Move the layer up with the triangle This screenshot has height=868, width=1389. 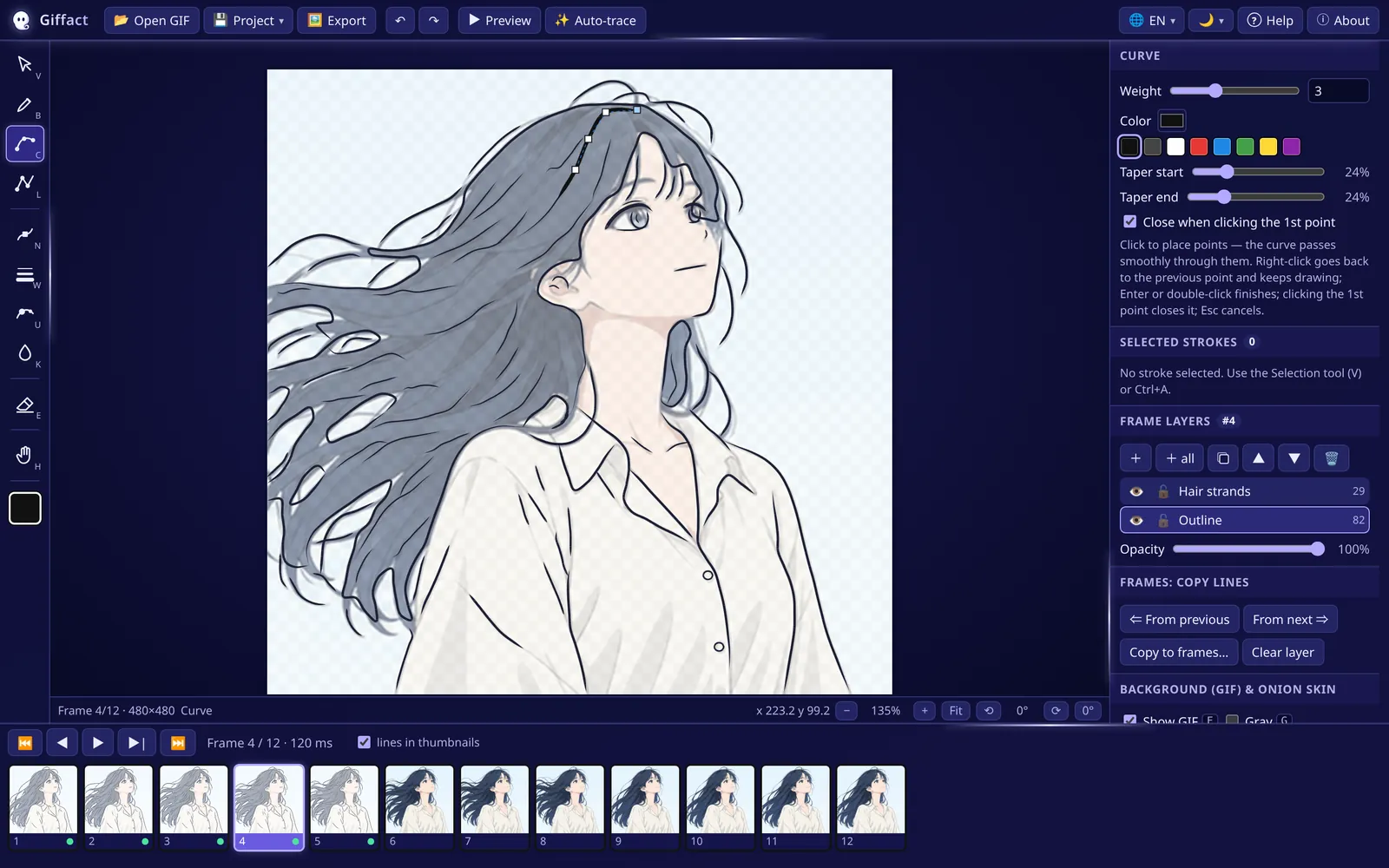click(x=1259, y=458)
